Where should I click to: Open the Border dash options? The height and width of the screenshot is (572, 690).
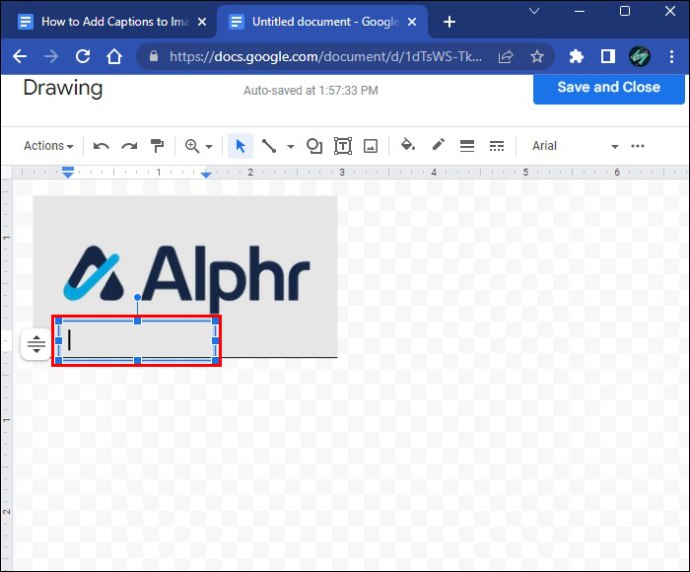497,146
